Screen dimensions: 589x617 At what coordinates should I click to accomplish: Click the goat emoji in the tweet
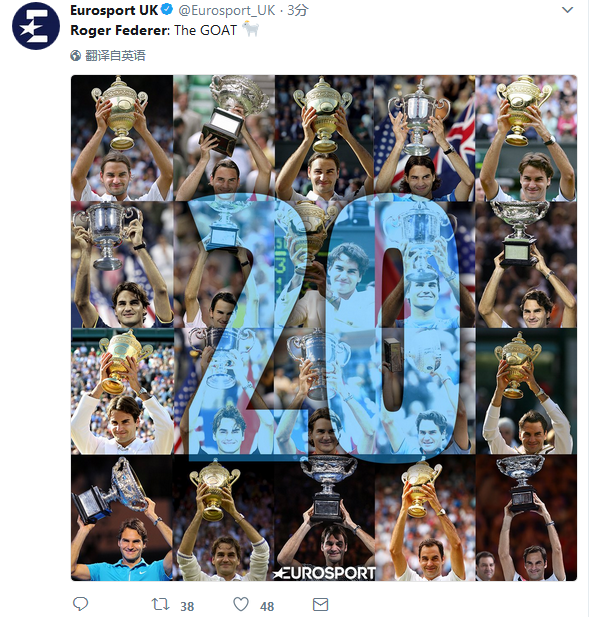pyautogui.click(x=250, y=29)
